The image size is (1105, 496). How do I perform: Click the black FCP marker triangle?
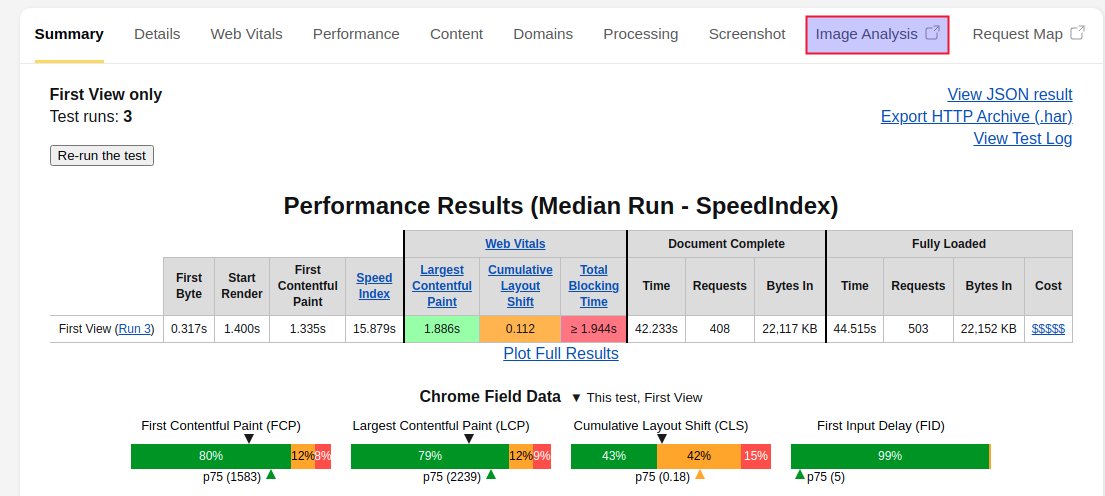pyautogui.click(x=249, y=438)
